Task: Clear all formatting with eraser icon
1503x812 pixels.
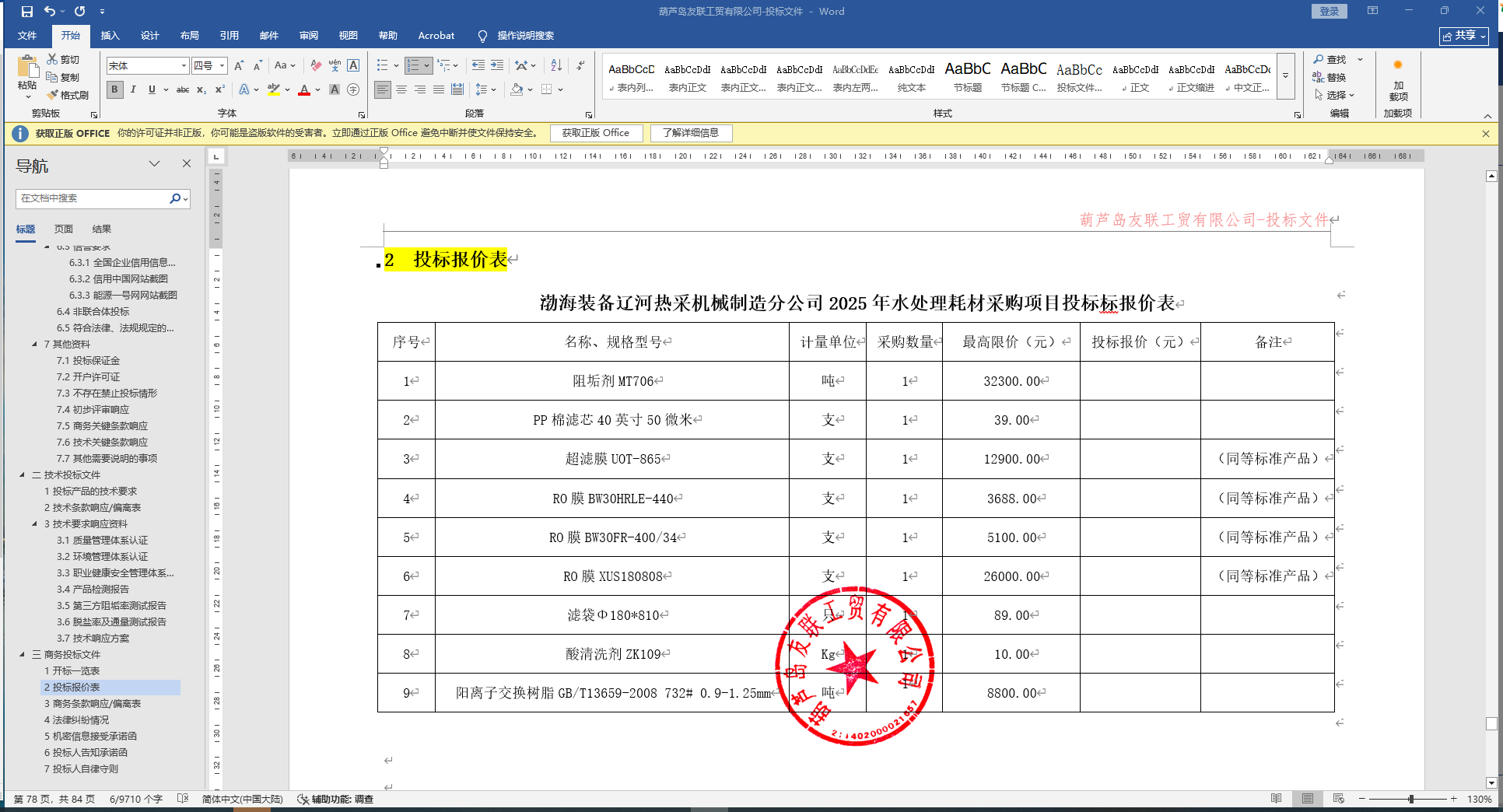Action: pos(315,65)
